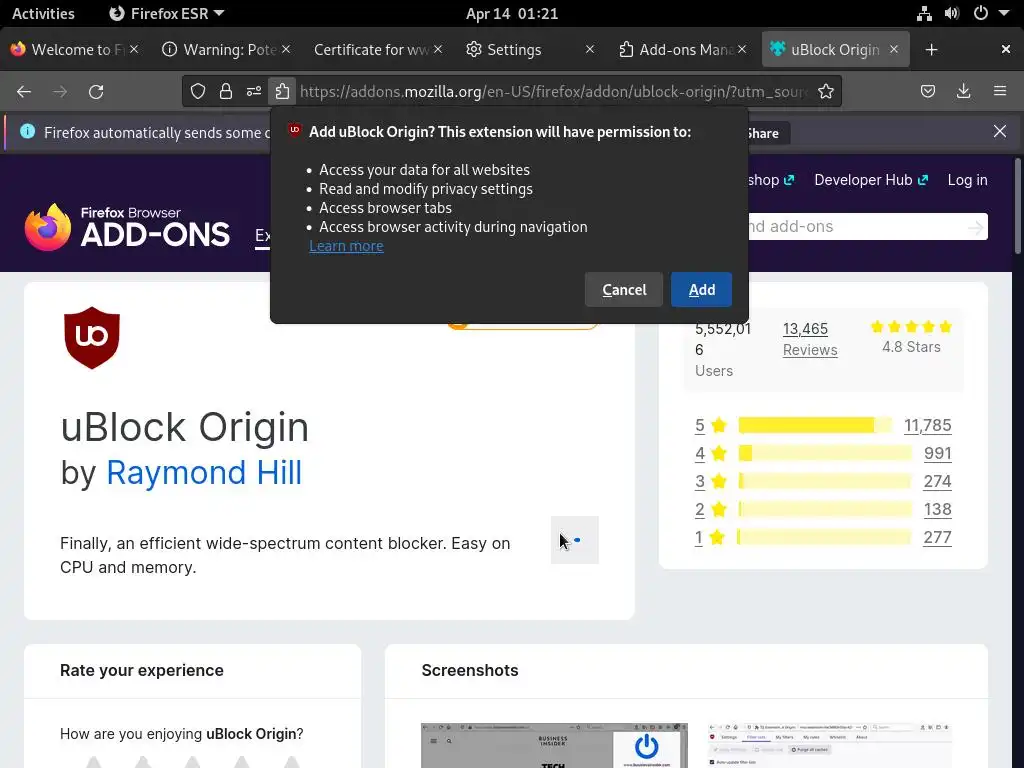Click Add to install uBlock Origin
Screen dimensions: 1024x768
tap(701, 289)
